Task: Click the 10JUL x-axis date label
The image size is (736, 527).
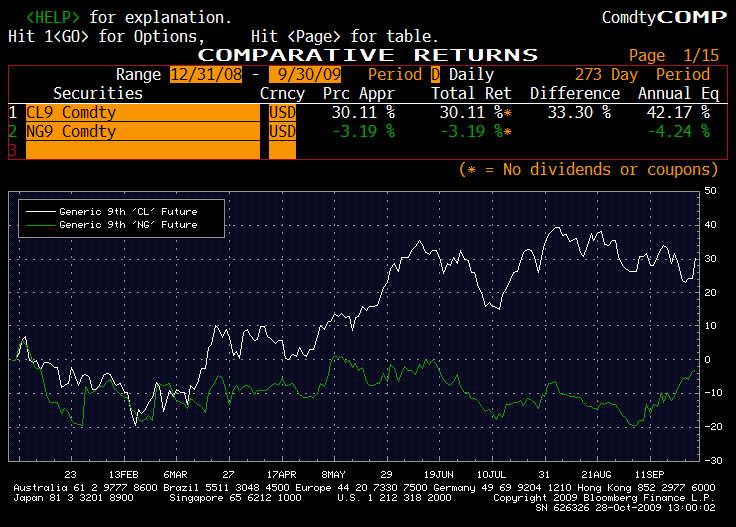Action: point(491,474)
